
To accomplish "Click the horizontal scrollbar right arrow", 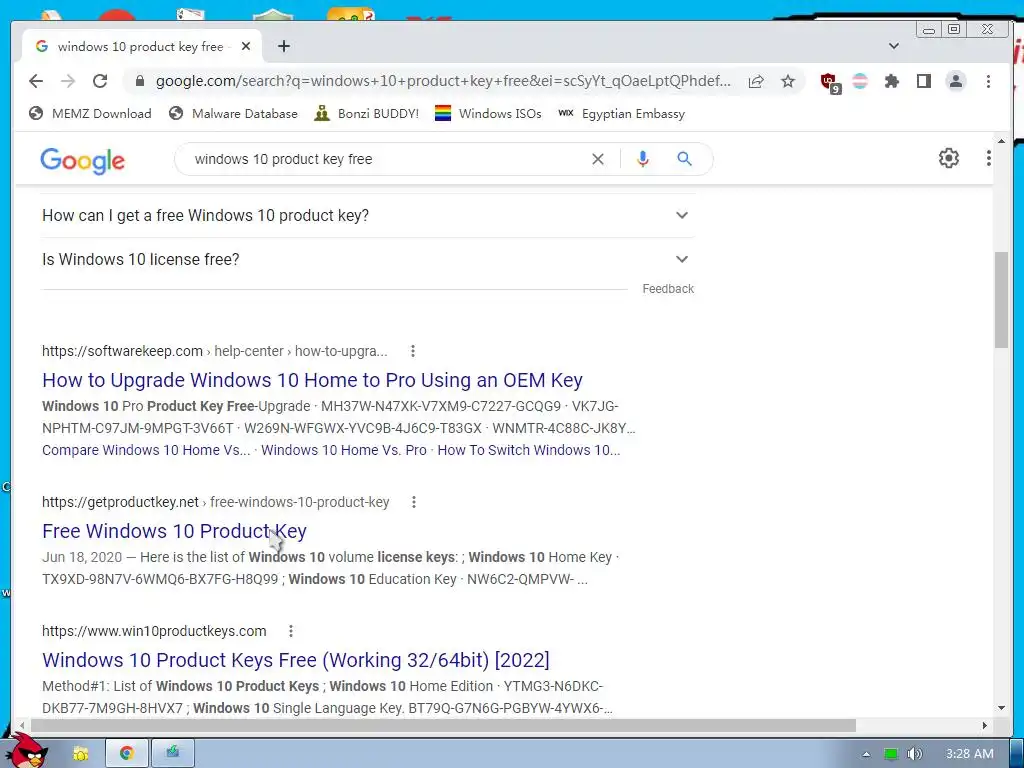I will [984, 726].
